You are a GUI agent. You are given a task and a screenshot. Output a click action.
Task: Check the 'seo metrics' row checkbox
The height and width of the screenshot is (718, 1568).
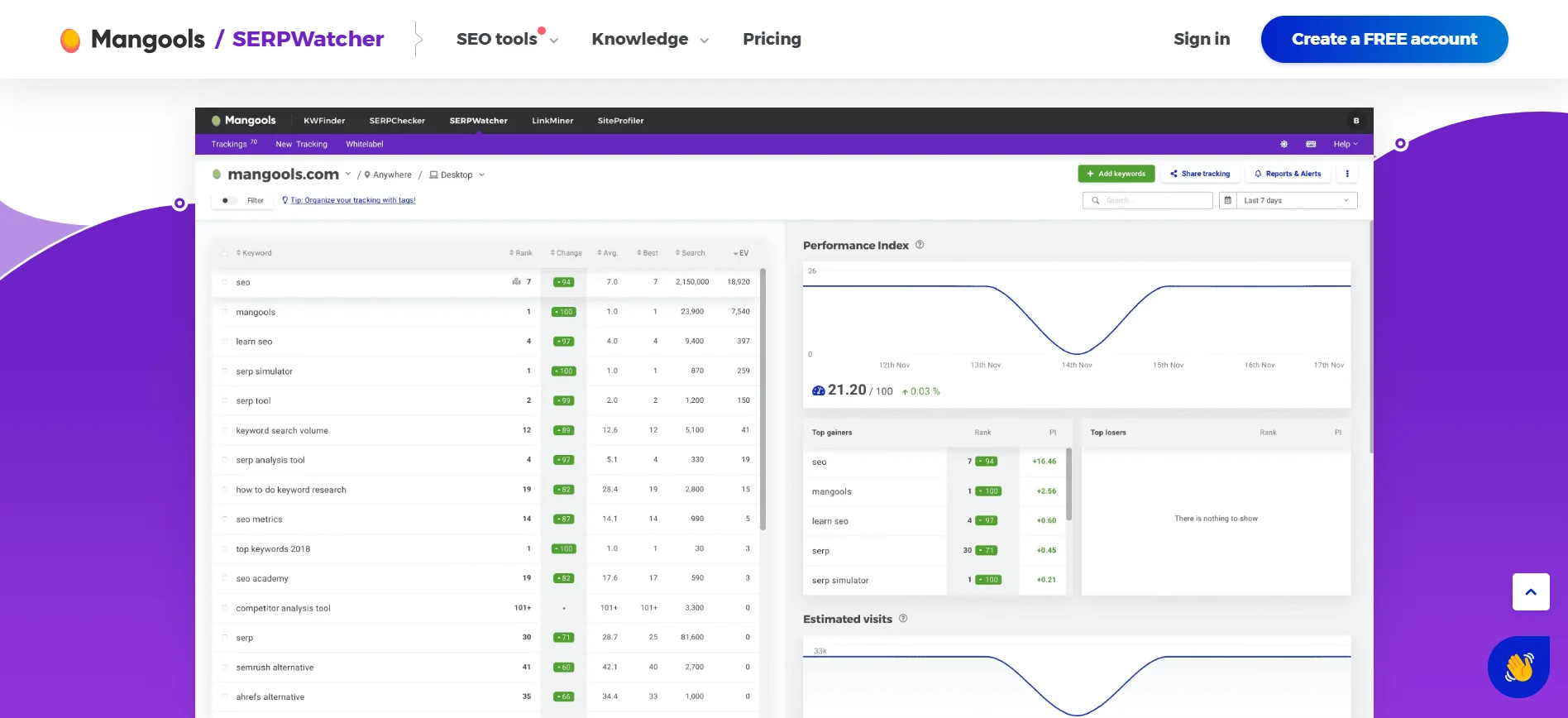(x=224, y=519)
